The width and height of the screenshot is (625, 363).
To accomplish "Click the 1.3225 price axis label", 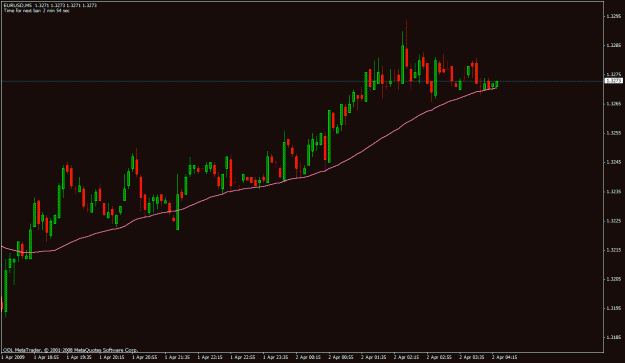I will pos(613,220).
